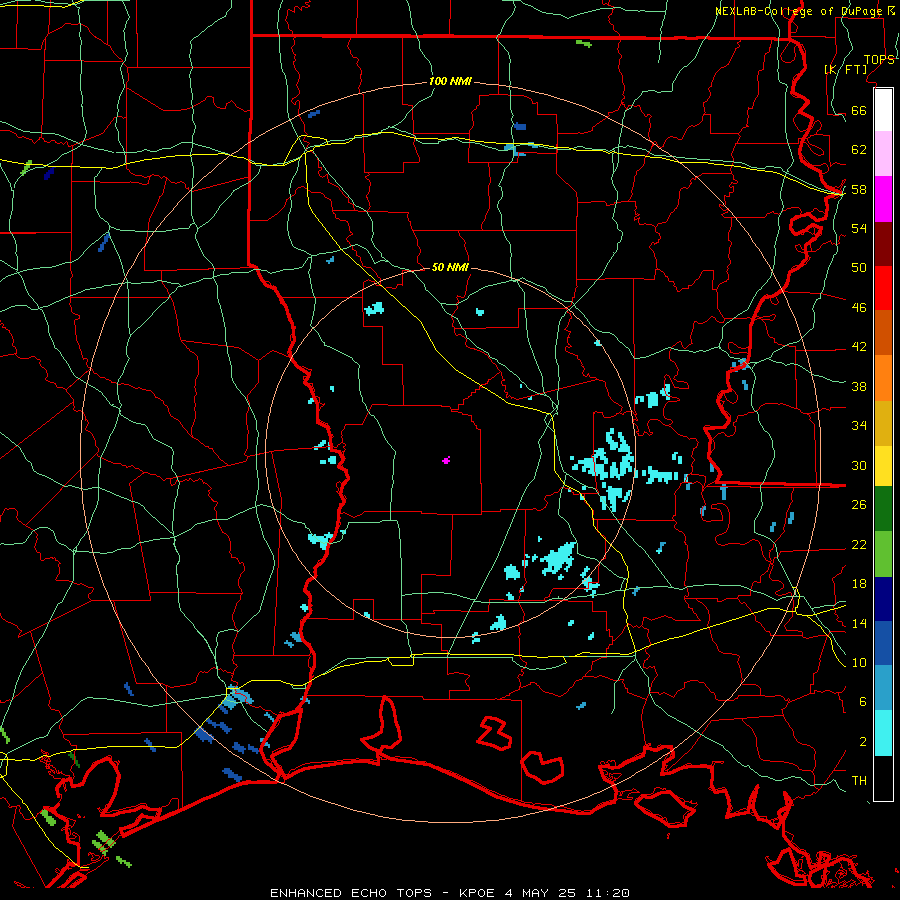
Task: Select the bright orange legend swatch
Action: pyautogui.click(x=883, y=378)
